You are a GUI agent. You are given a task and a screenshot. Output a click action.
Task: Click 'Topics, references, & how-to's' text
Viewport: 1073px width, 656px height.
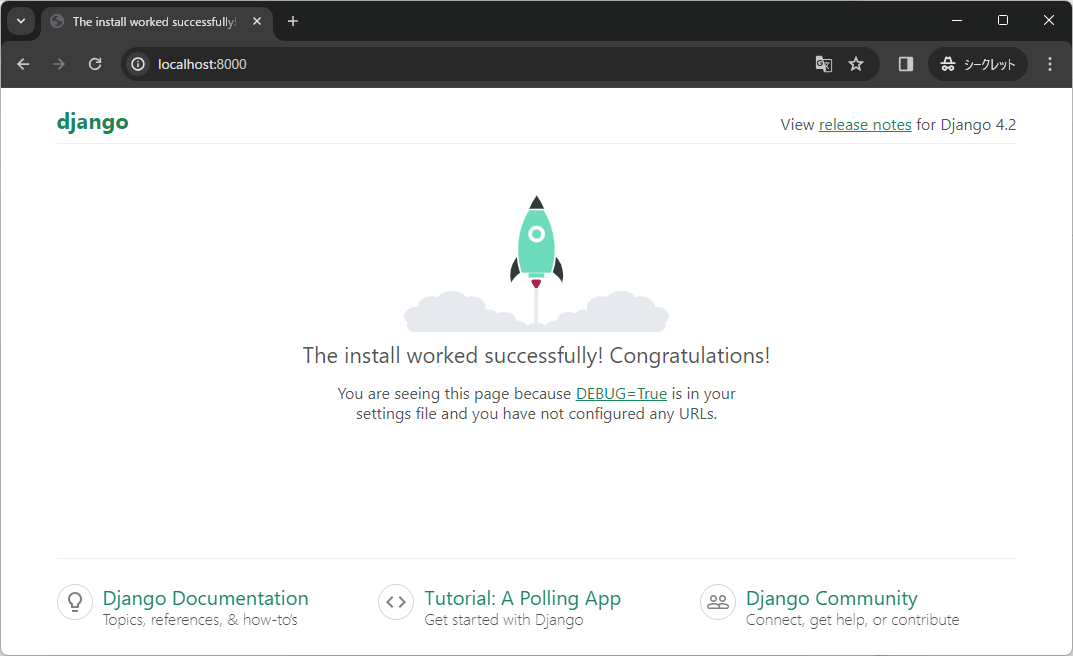(x=200, y=620)
